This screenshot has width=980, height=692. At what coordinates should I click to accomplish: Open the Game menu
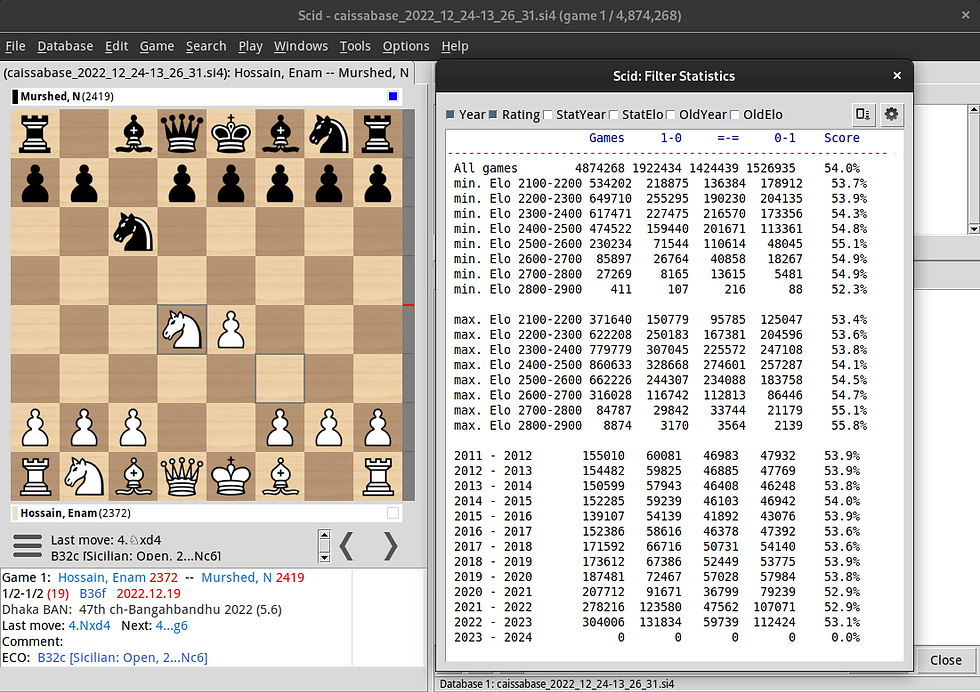[x=157, y=46]
